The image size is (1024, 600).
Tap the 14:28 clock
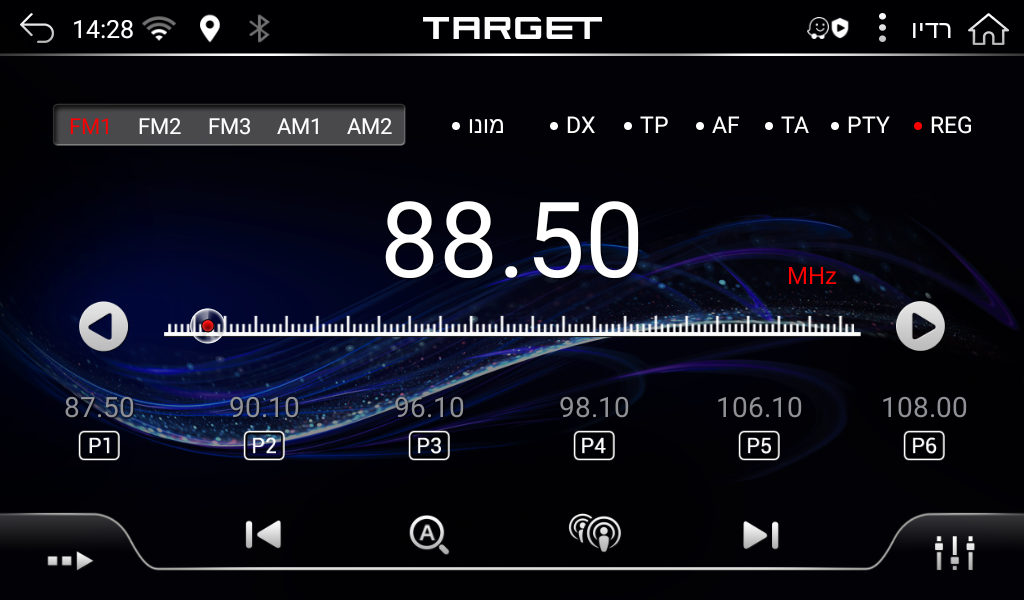coord(103,29)
